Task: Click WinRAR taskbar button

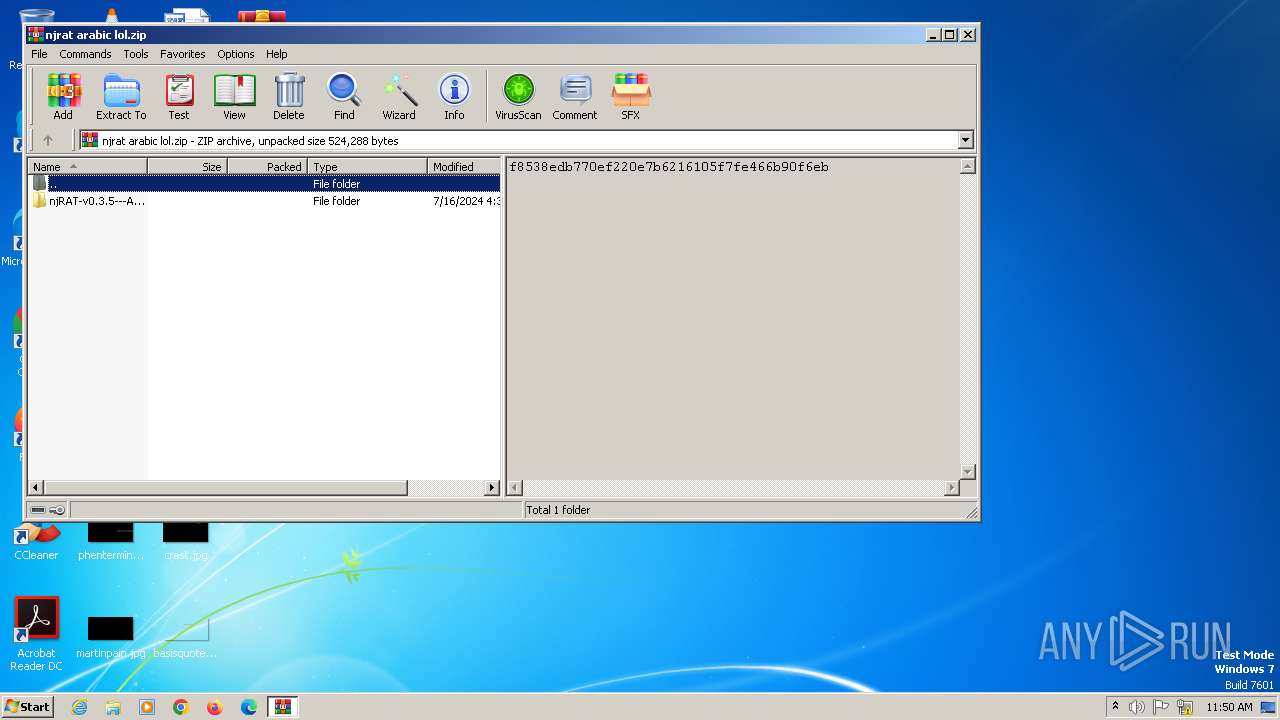Action: click(283, 707)
